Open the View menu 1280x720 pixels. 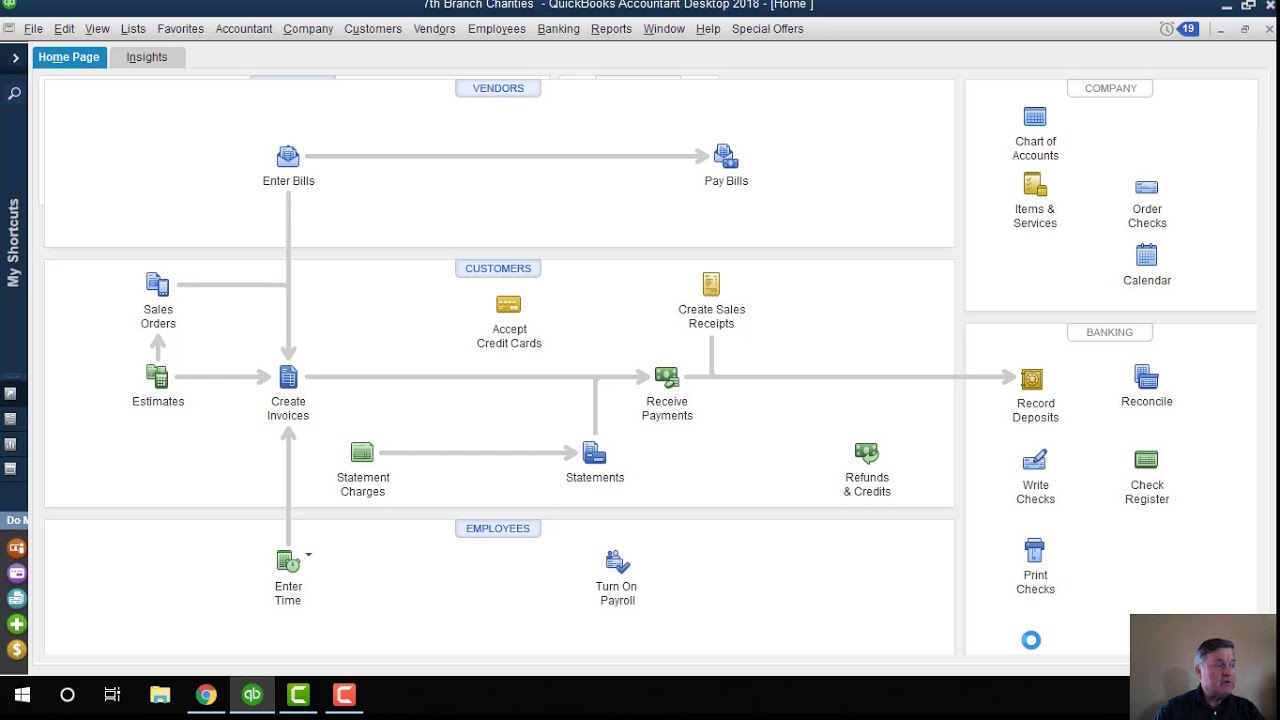tap(97, 29)
